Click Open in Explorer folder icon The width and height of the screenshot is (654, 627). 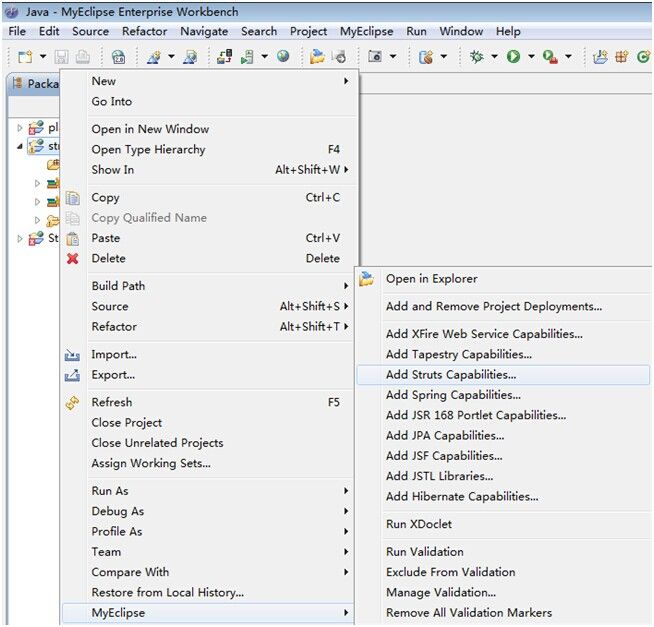367,279
